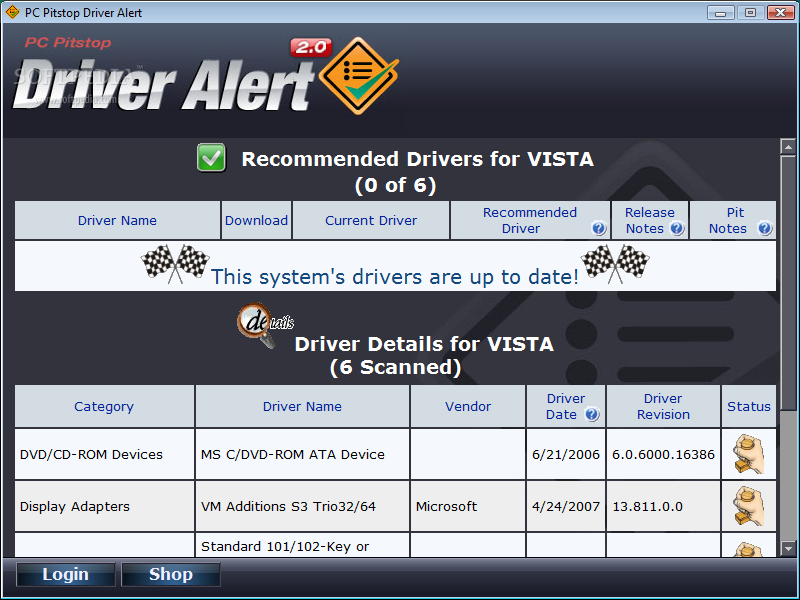
Task: Click 'Recommended Drivers for VISTA' heading
Action: (x=417, y=159)
